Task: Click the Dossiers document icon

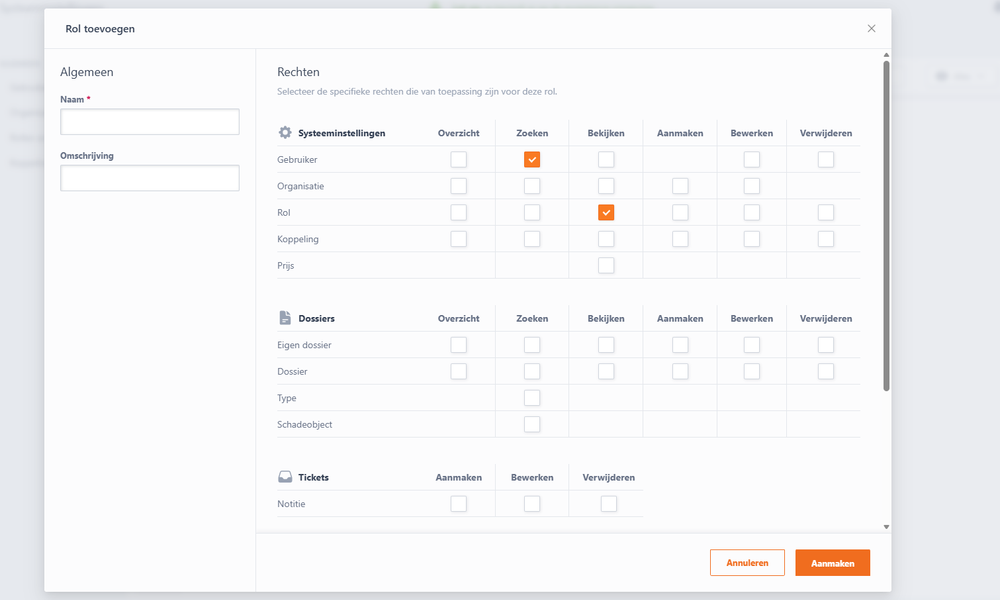Action: (x=285, y=318)
